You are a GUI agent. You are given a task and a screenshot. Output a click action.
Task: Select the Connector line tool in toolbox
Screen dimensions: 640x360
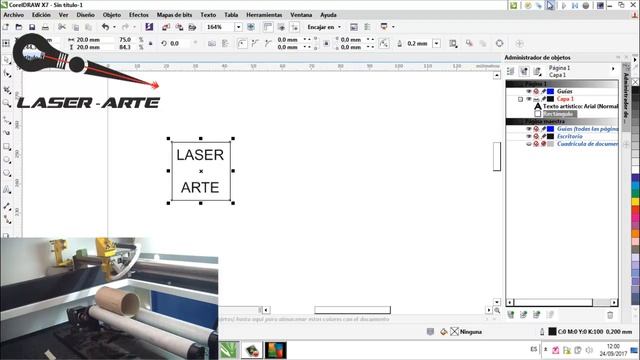pos(7,219)
